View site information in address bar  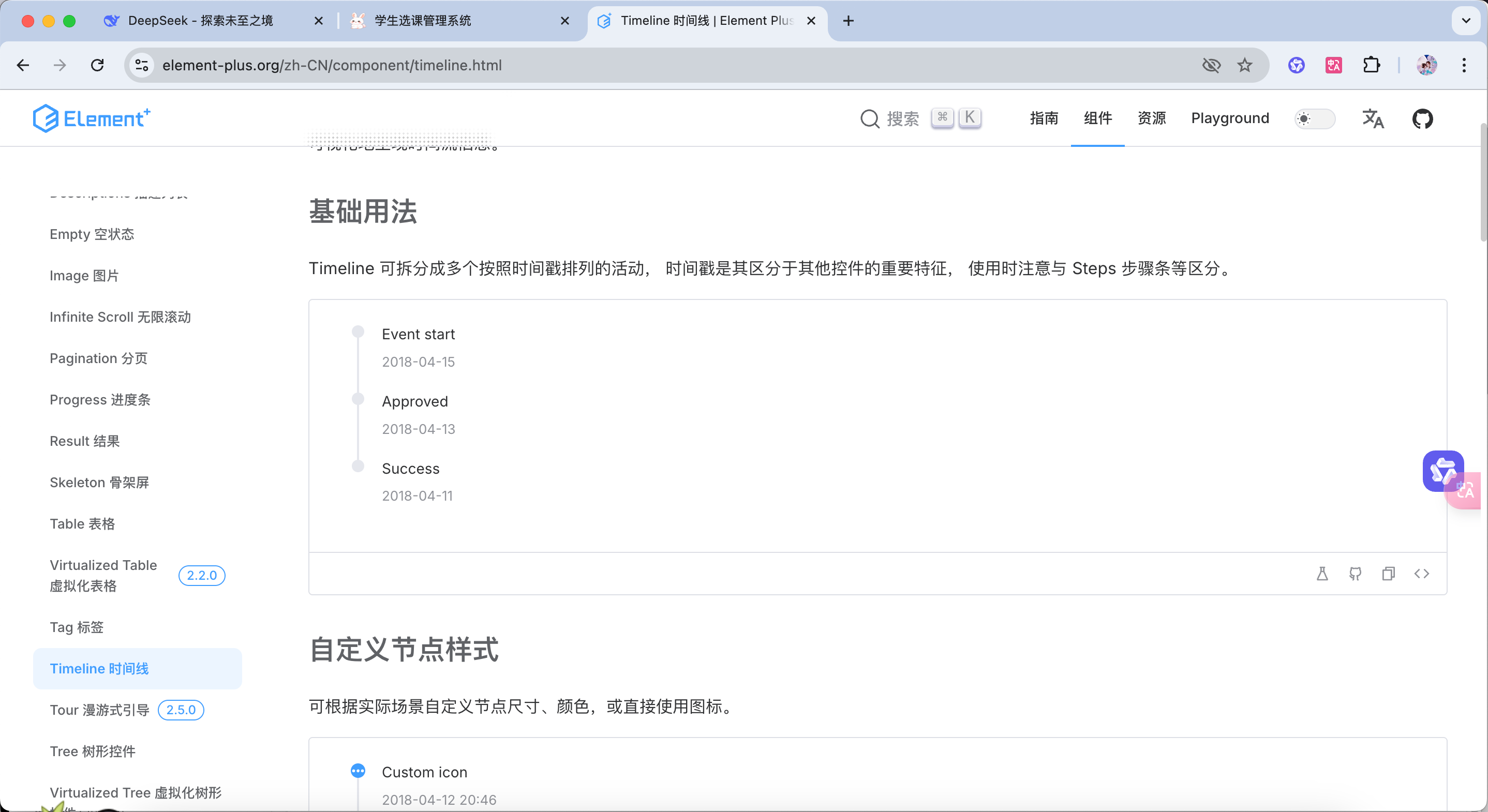pos(142,65)
